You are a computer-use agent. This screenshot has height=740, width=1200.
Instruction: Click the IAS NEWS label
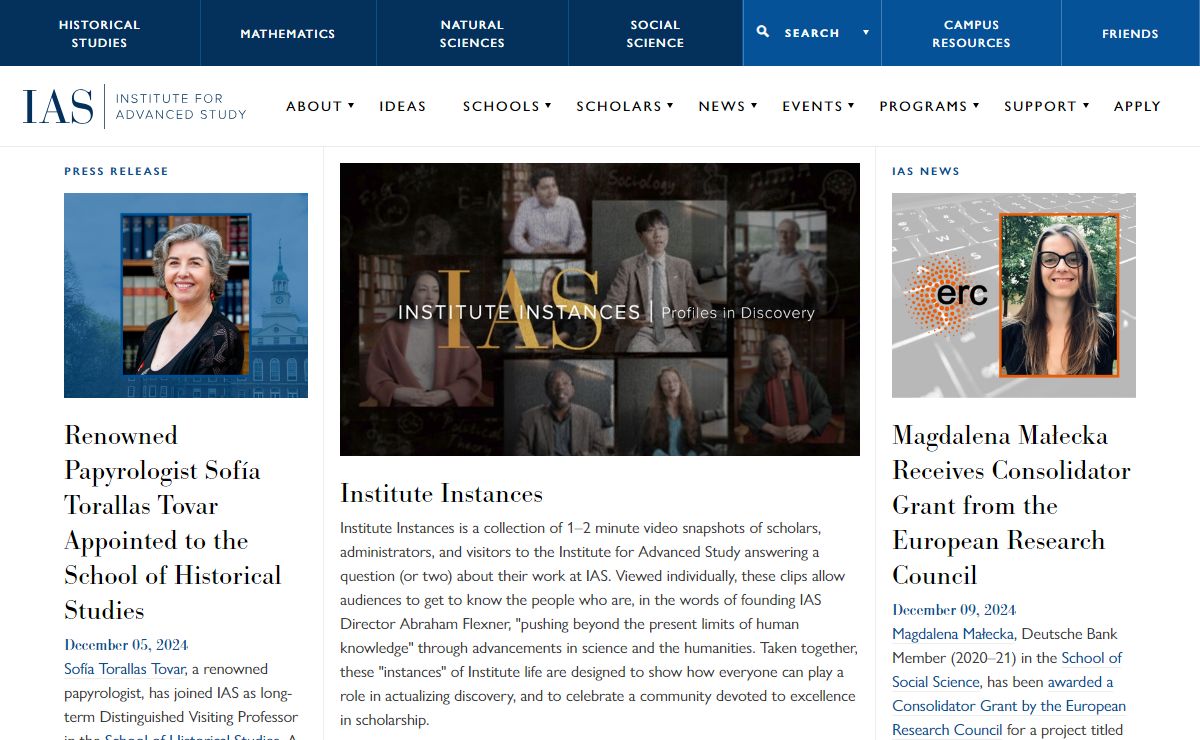click(x=926, y=171)
